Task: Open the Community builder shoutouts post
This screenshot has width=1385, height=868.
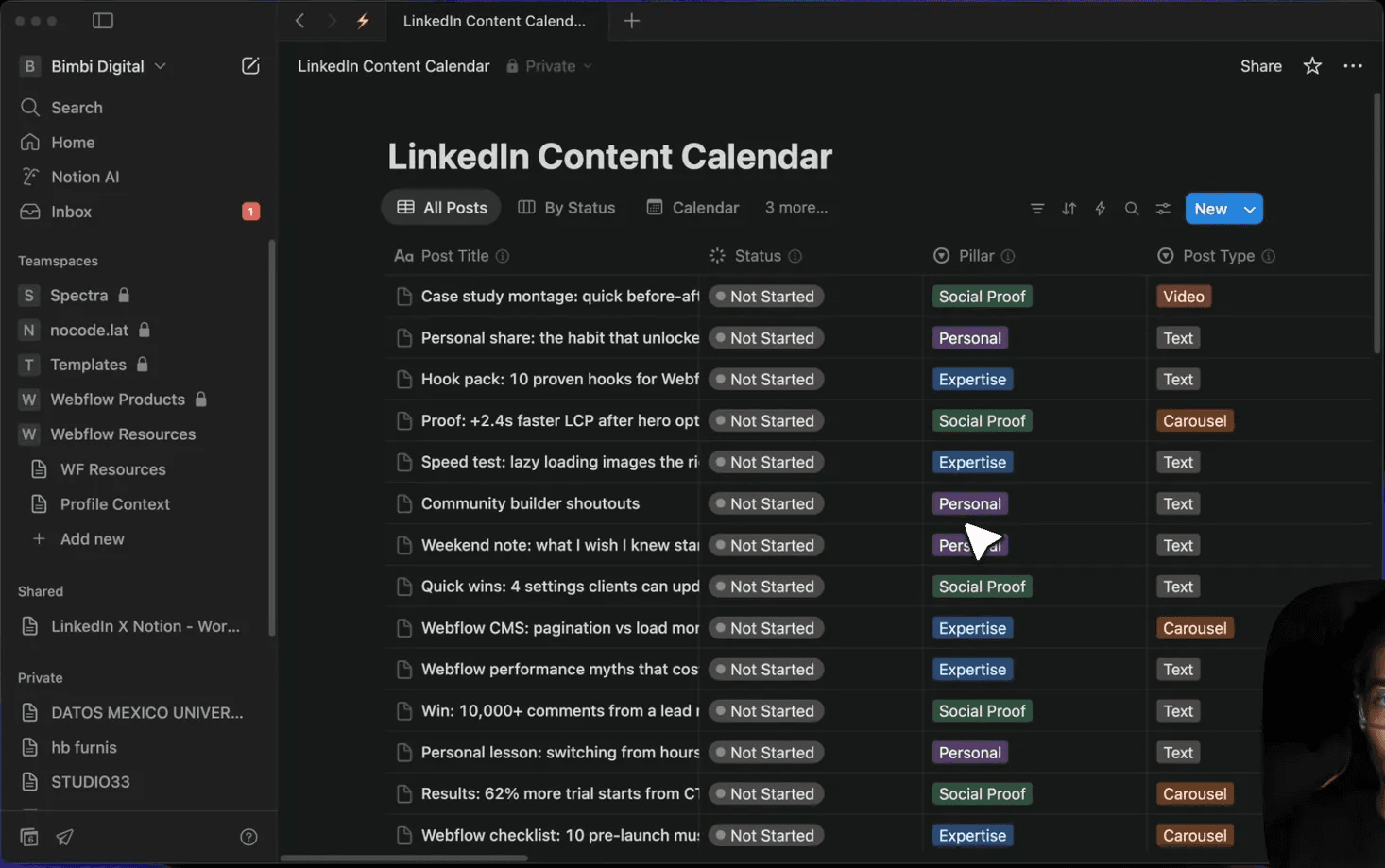Action: coord(530,503)
